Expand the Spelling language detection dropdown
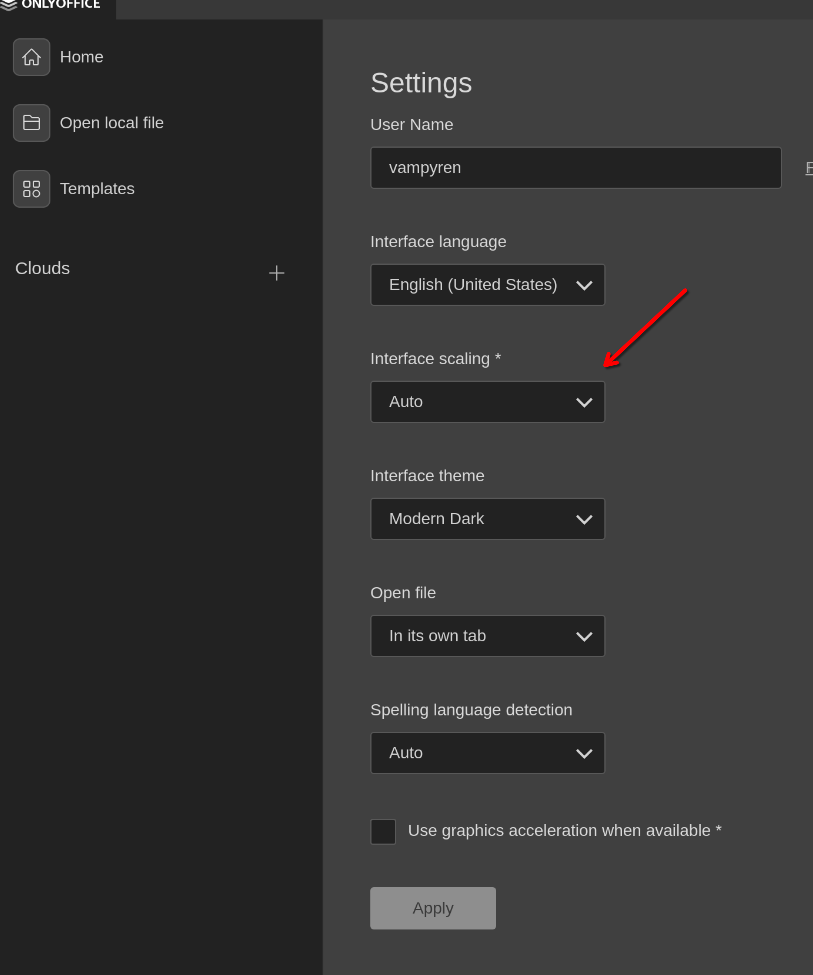Image resolution: width=813 pixels, height=975 pixels. coord(487,753)
